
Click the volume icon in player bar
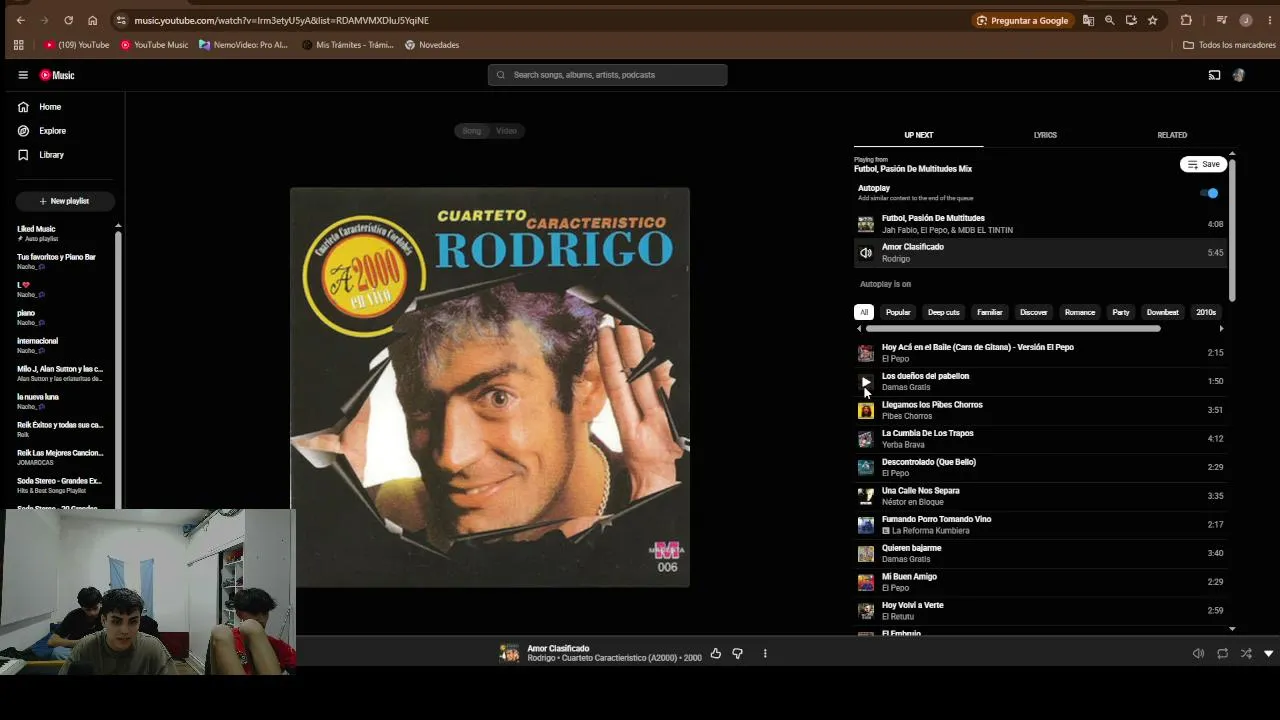(x=1198, y=654)
